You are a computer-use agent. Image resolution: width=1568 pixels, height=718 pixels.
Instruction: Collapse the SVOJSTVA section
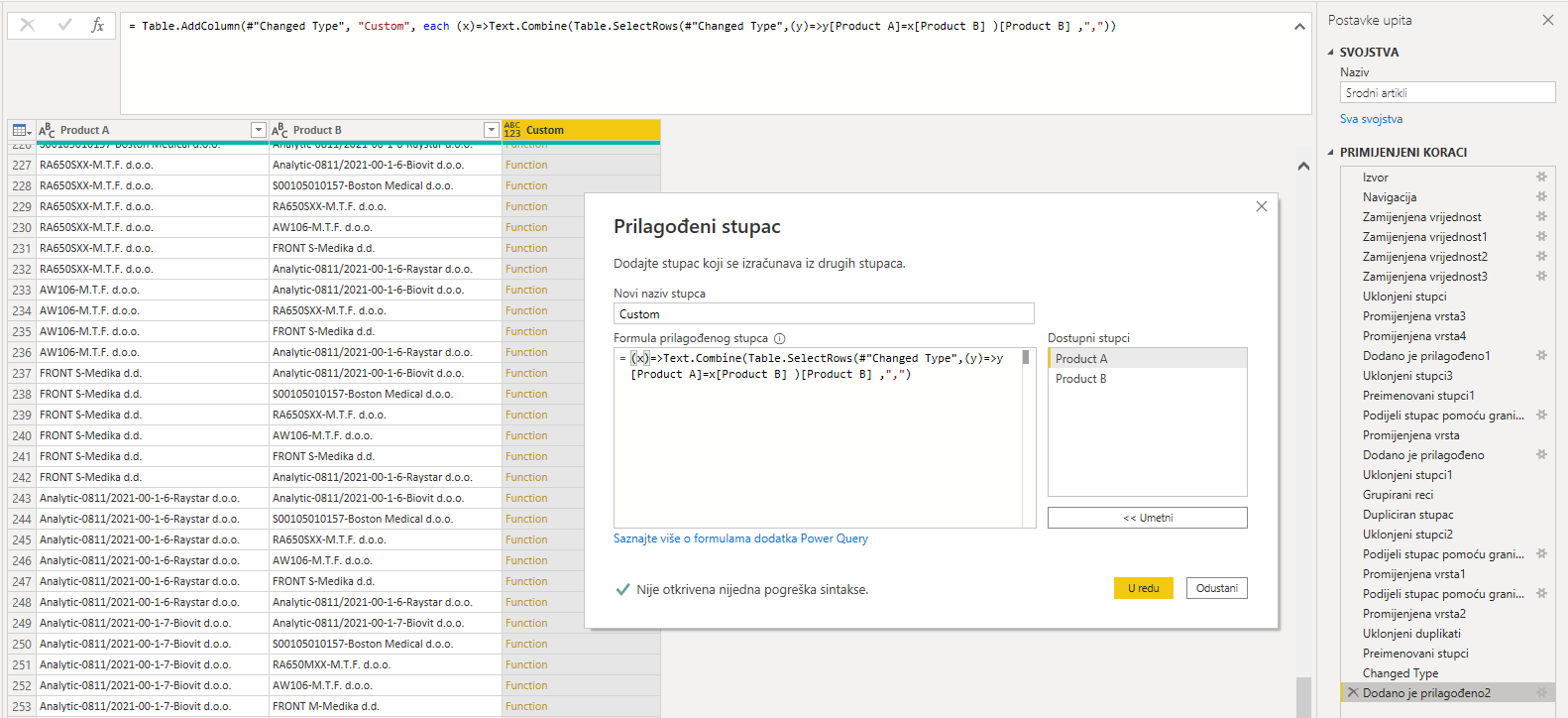(x=1331, y=53)
